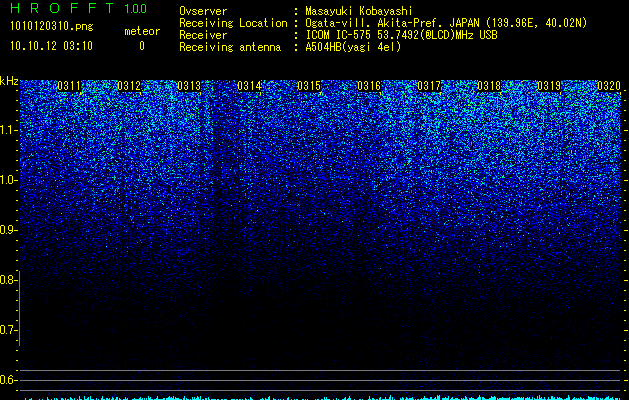Click time marker 0319
The image size is (629, 400).
click(549, 86)
